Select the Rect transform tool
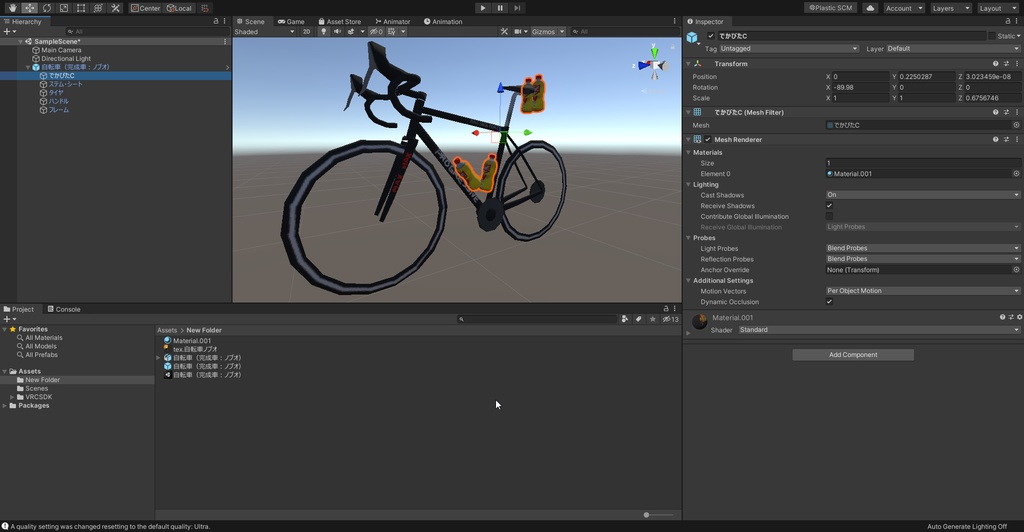 pos(81,8)
